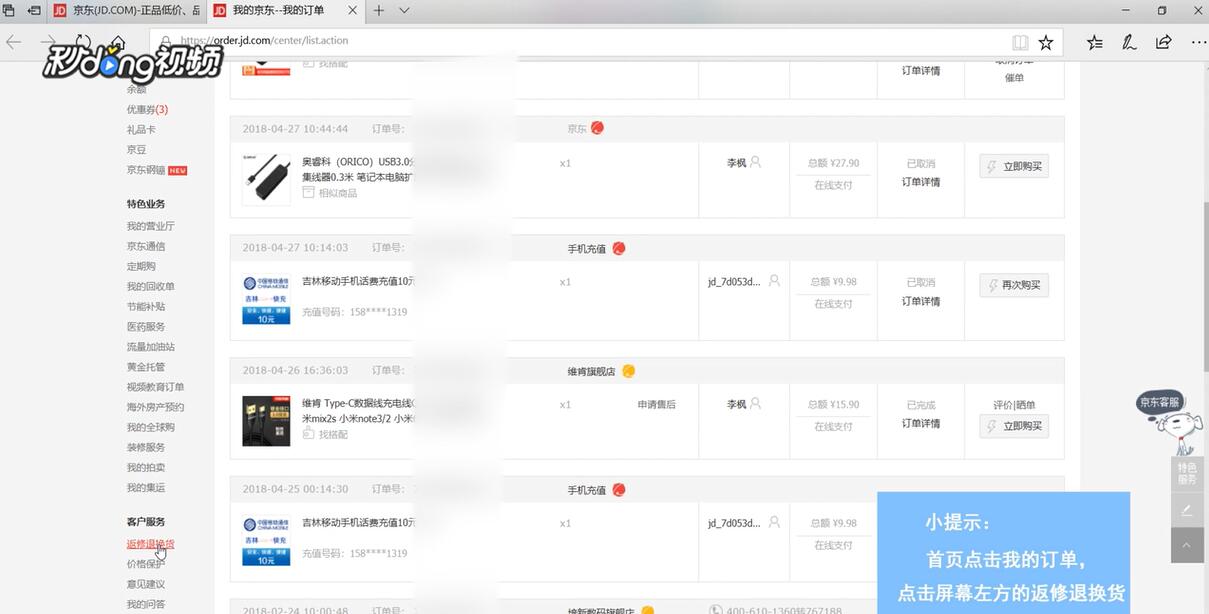This screenshot has height=614, width=1209.
Task: Open 礼品卡 sidebar link
Action: click(x=141, y=129)
